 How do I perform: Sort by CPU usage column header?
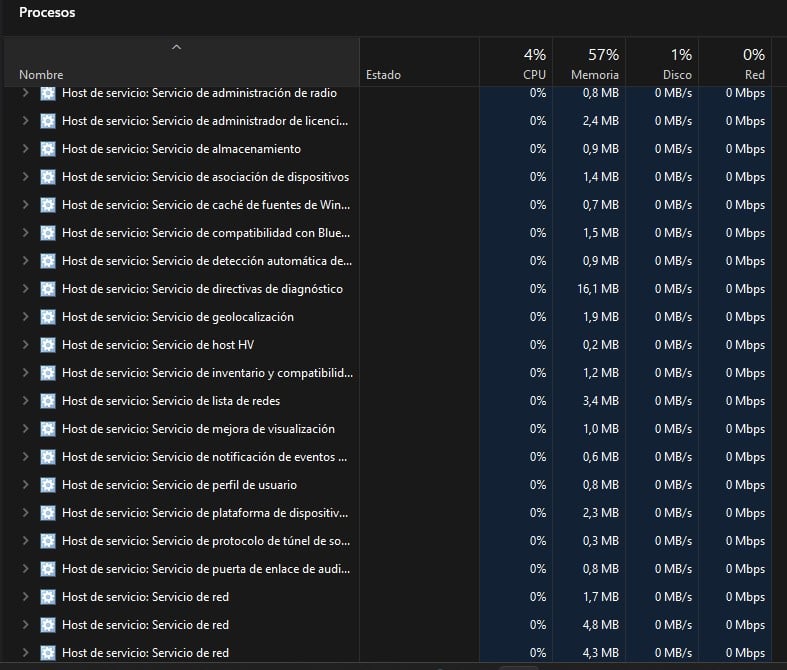516,62
